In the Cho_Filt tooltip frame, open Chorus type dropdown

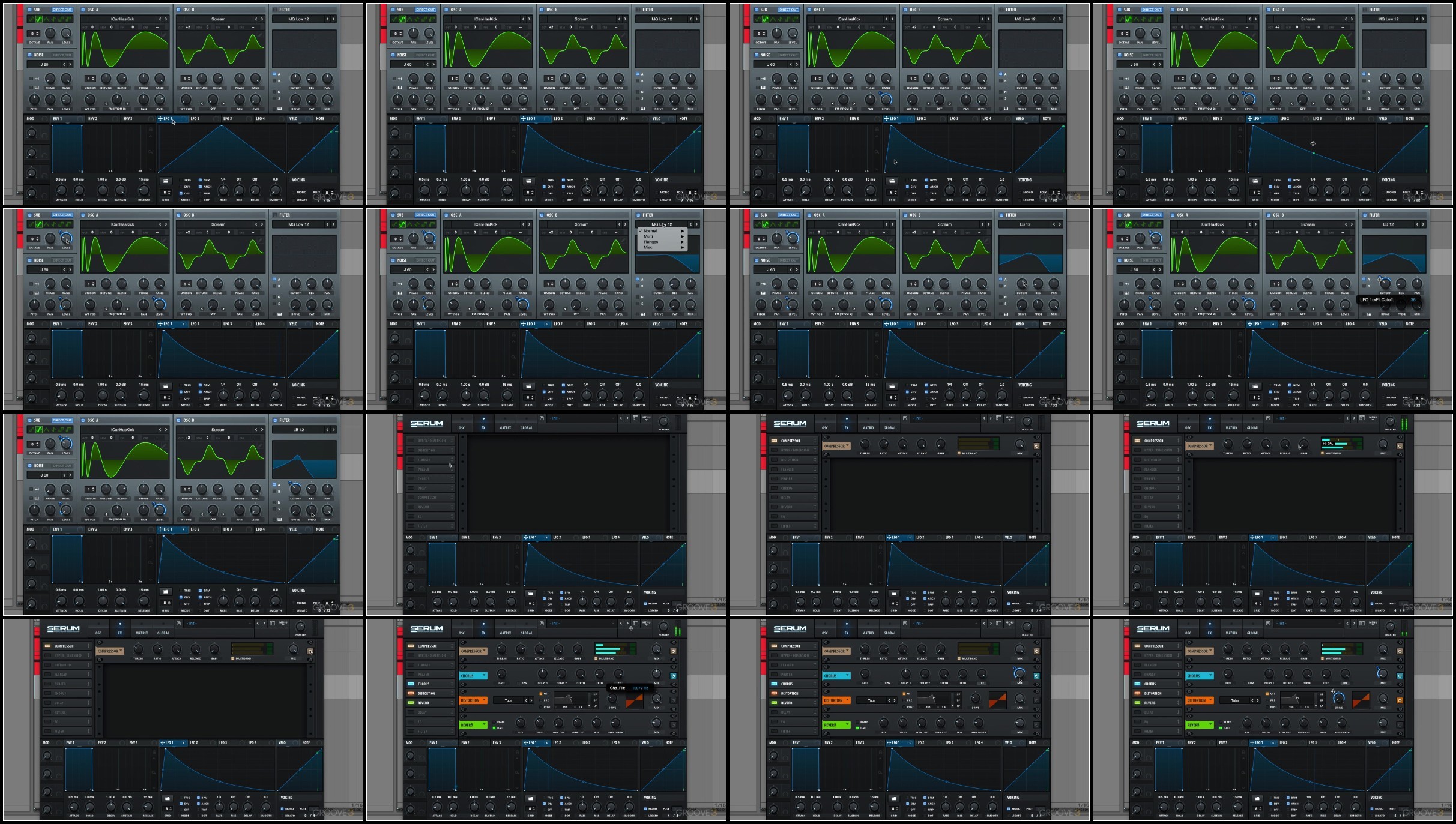pyautogui.click(x=473, y=676)
